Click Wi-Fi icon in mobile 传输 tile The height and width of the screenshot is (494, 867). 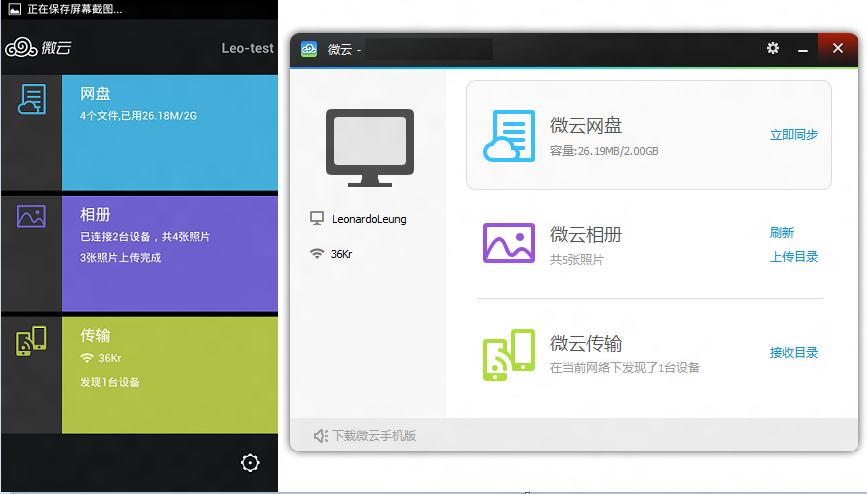pos(87,358)
